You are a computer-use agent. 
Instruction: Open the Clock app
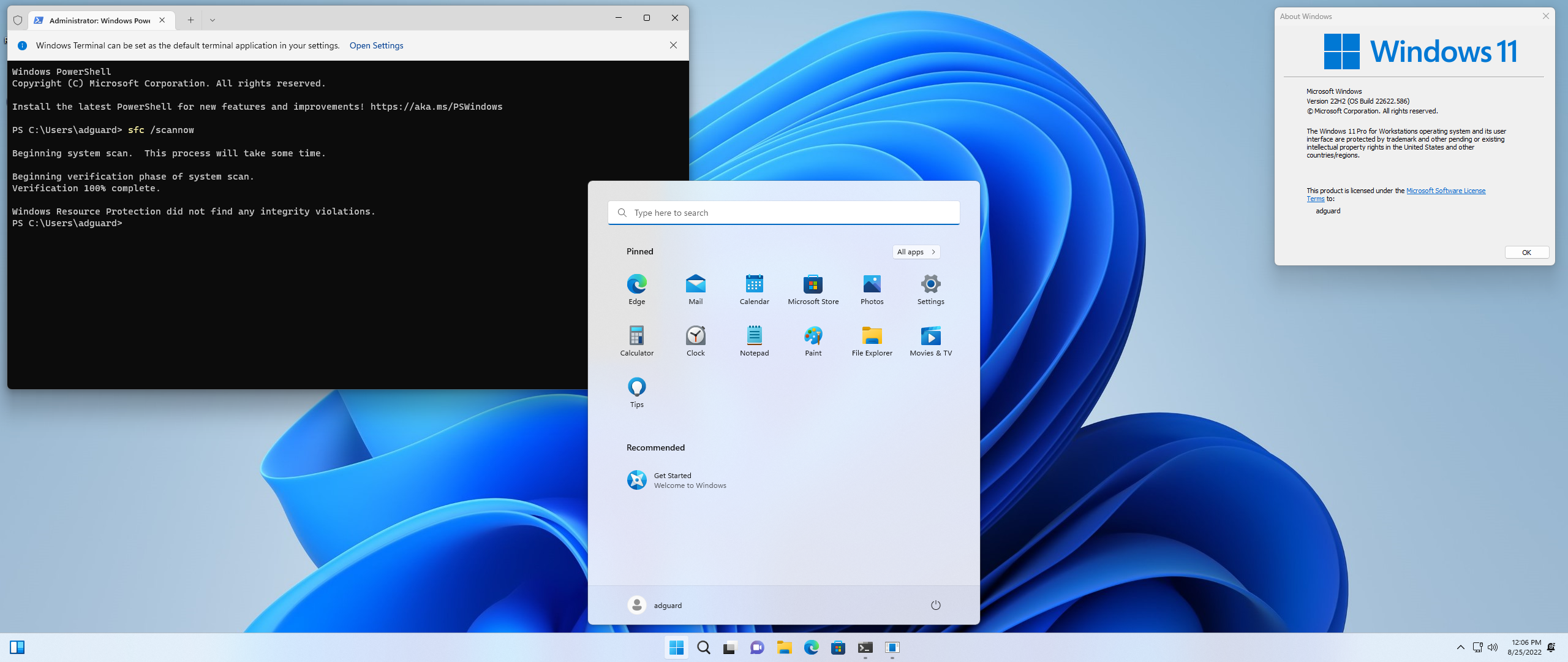point(695,341)
